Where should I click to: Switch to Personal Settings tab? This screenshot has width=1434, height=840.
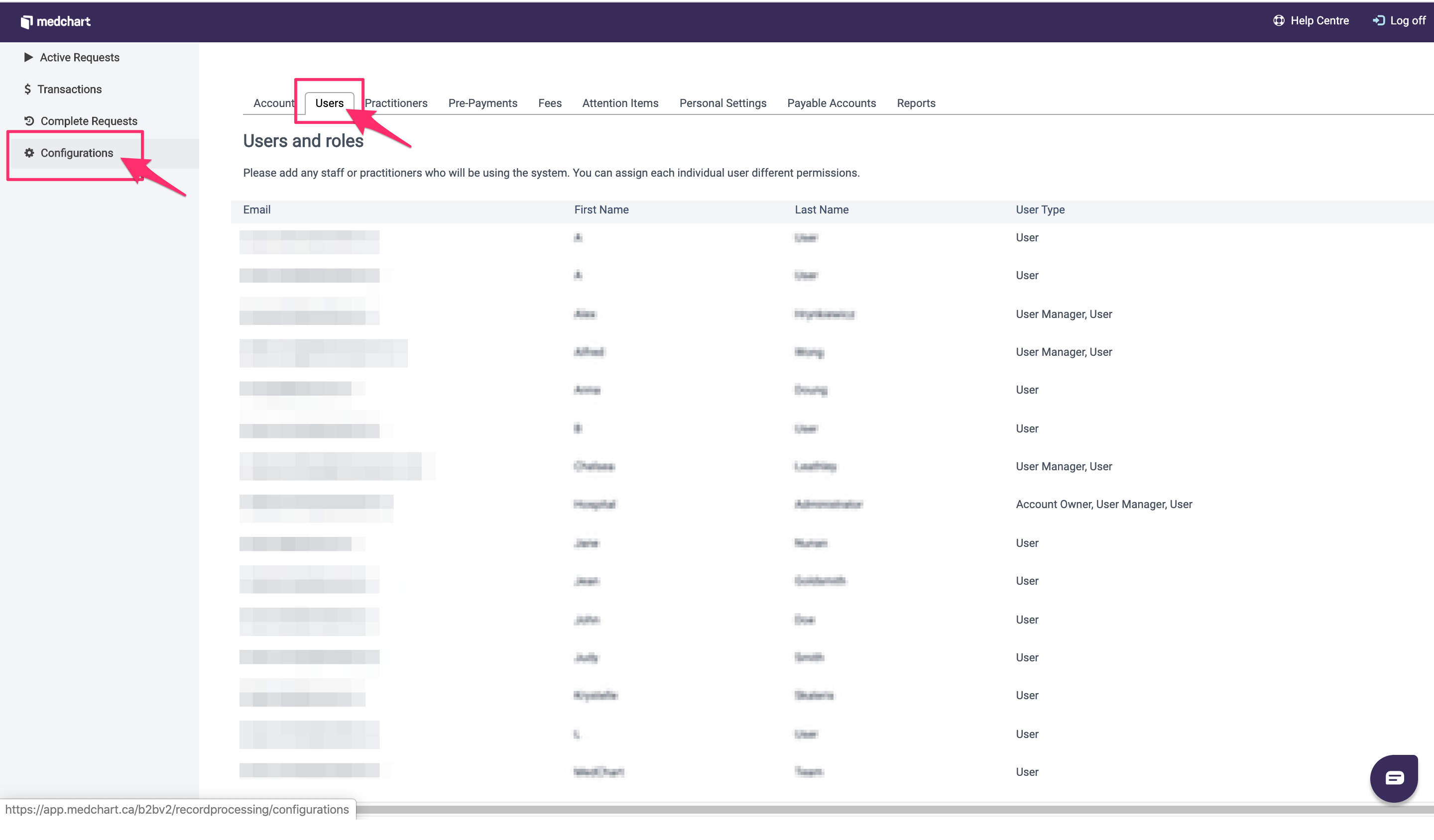tap(722, 103)
